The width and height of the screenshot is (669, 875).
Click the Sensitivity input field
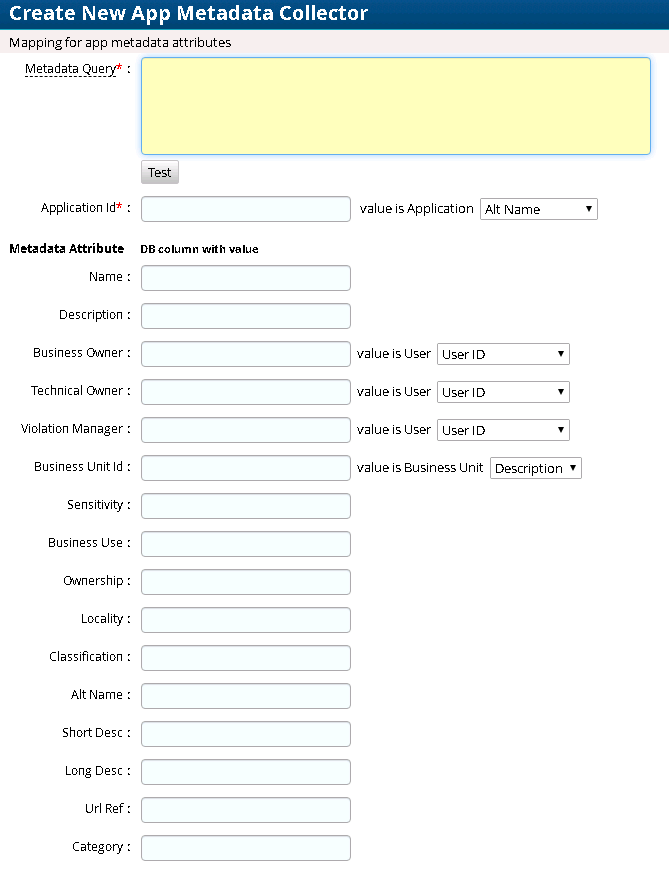click(246, 506)
